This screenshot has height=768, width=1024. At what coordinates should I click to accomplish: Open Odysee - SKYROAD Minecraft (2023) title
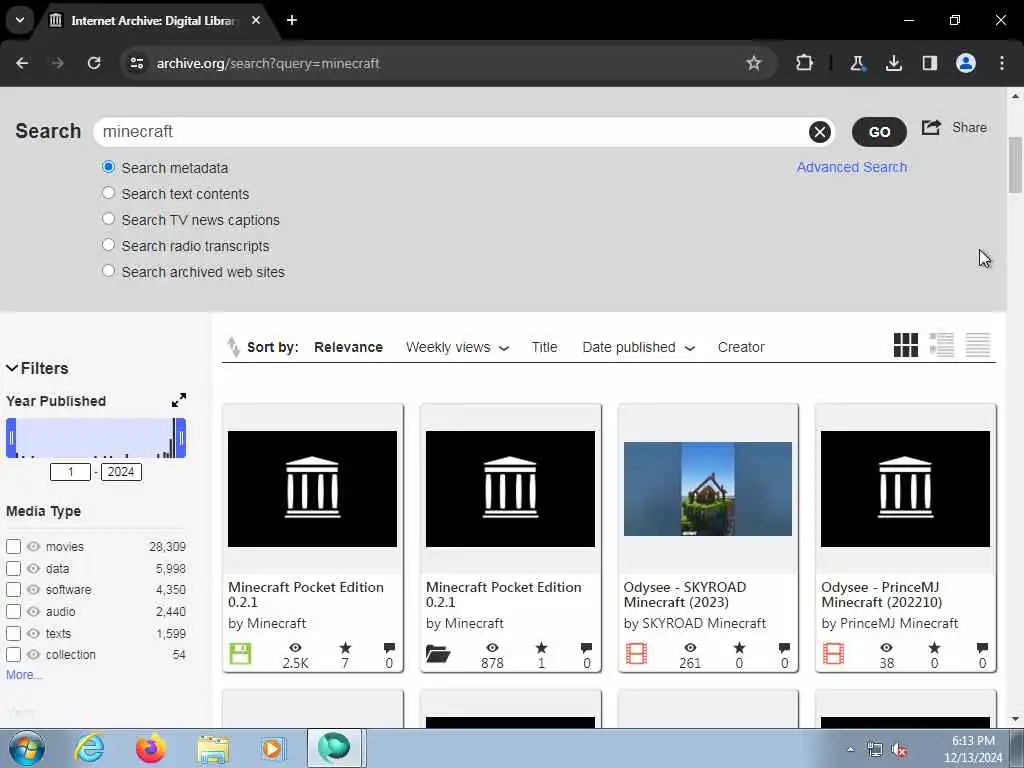click(684, 594)
